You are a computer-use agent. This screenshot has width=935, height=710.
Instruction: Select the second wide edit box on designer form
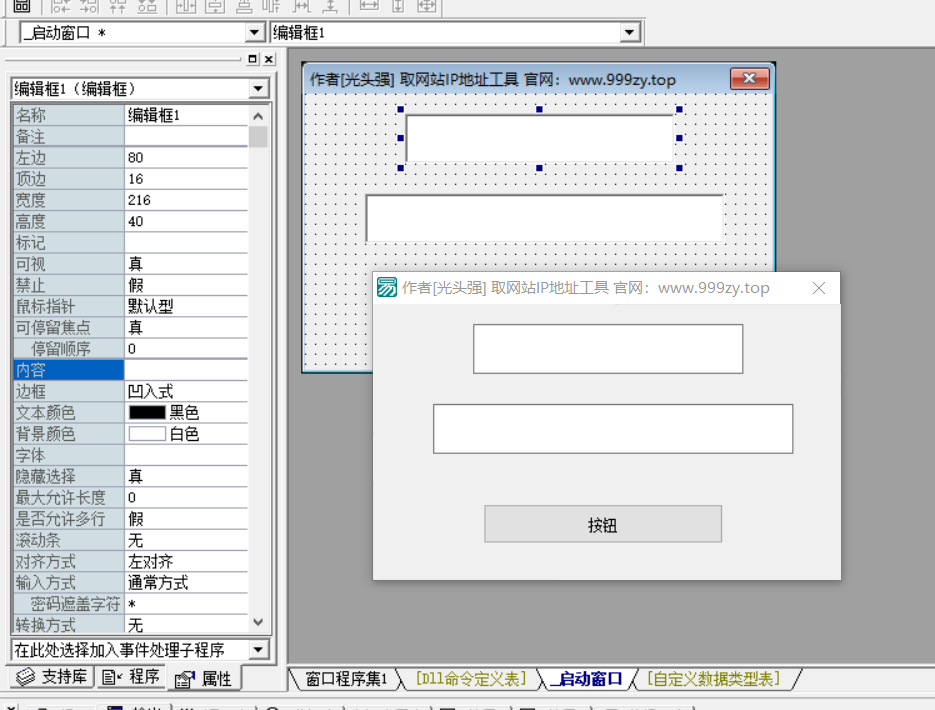pos(544,218)
